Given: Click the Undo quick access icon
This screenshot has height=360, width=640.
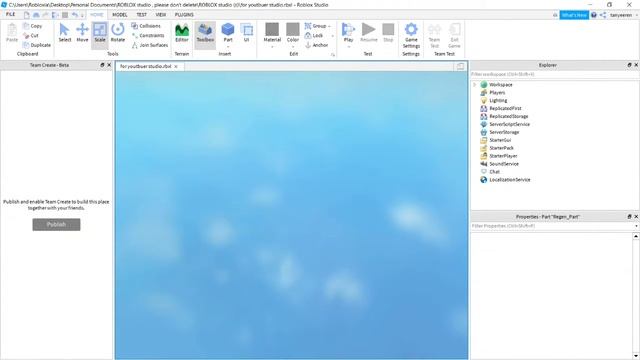Looking at the screenshot, I should 75,15.
